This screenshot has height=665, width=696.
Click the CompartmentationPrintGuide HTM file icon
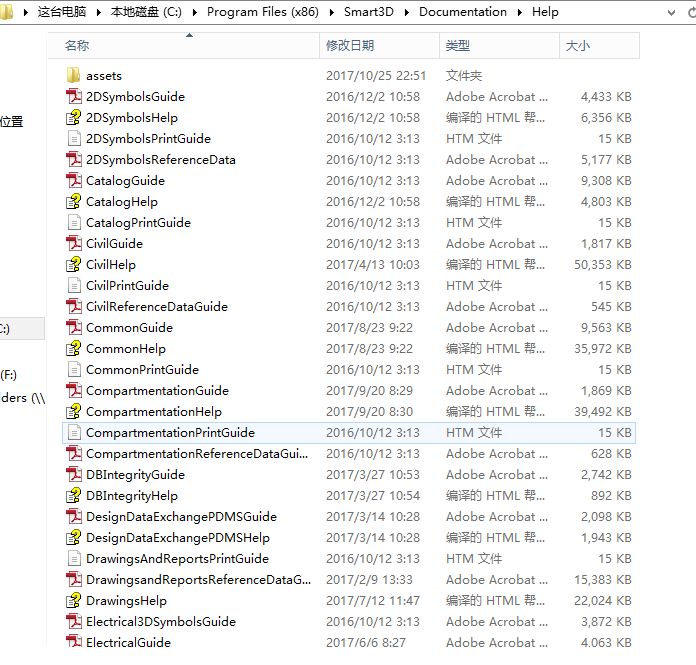point(74,432)
